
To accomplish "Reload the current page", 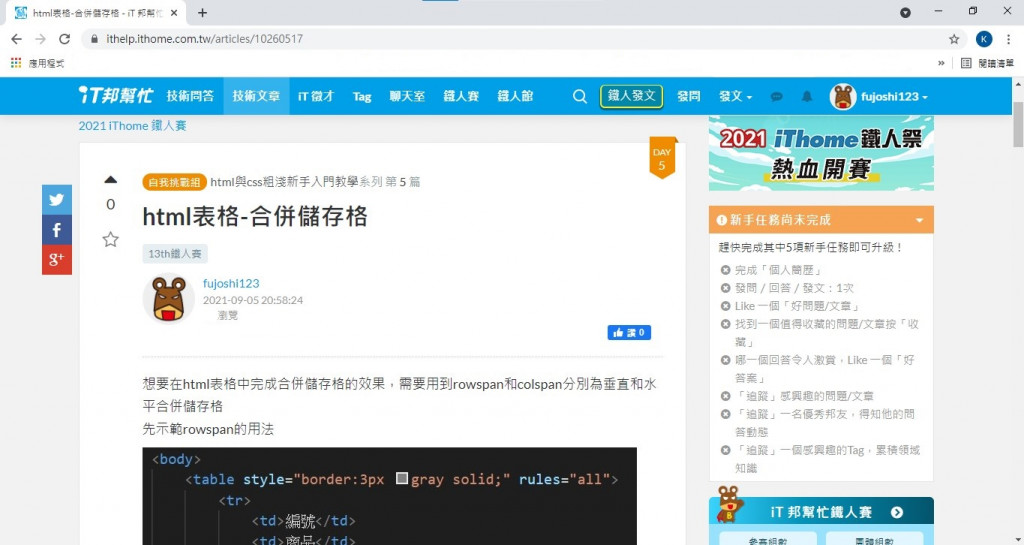I will [64, 39].
